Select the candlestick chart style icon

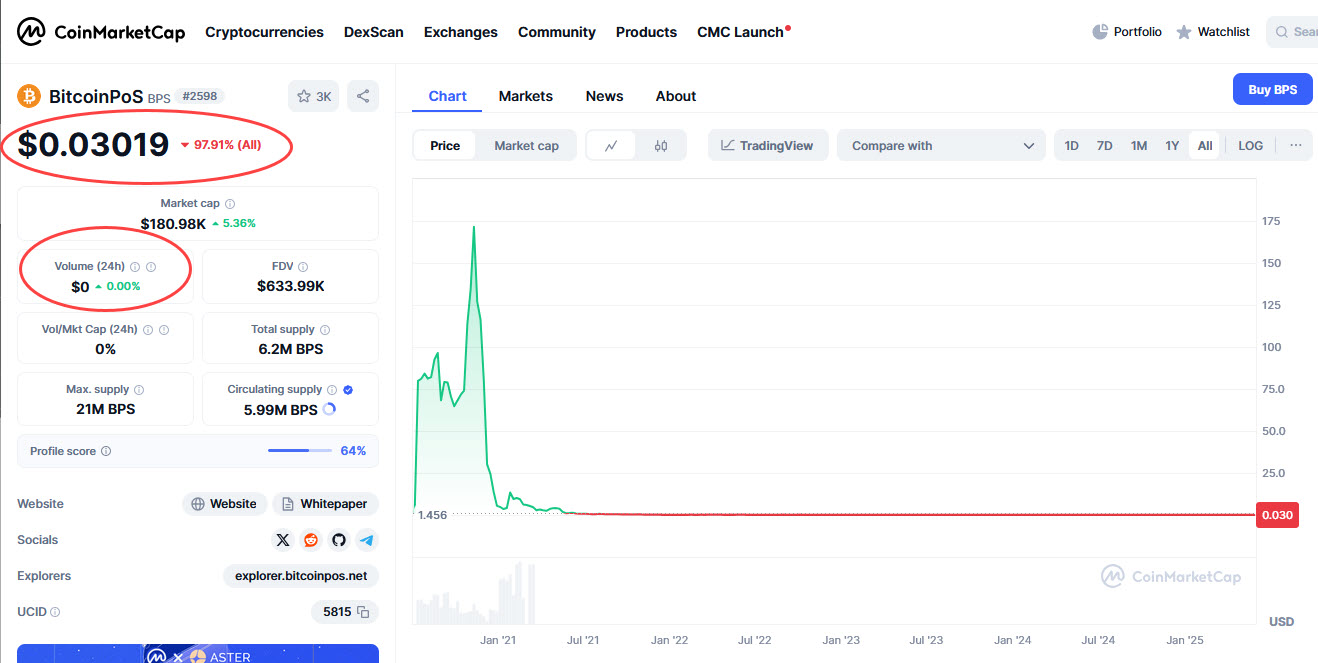[x=661, y=145]
